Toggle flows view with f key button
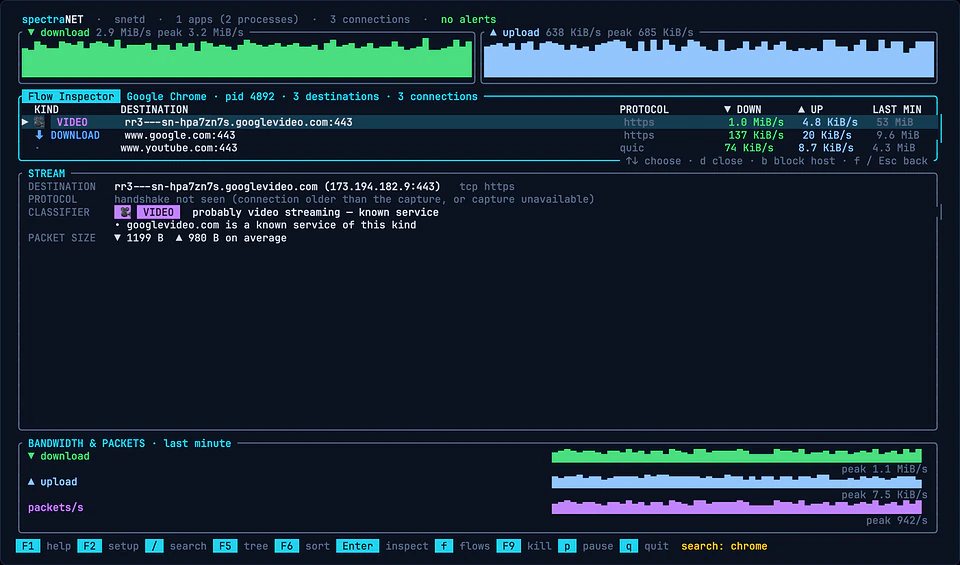 point(444,546)
